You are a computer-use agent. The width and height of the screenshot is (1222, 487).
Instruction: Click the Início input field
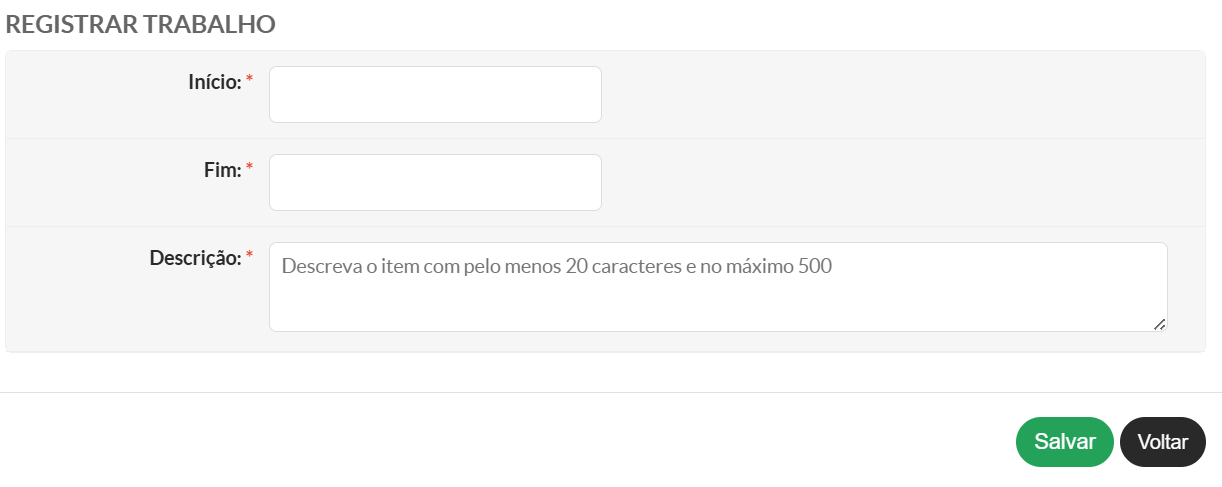(435, 95)
